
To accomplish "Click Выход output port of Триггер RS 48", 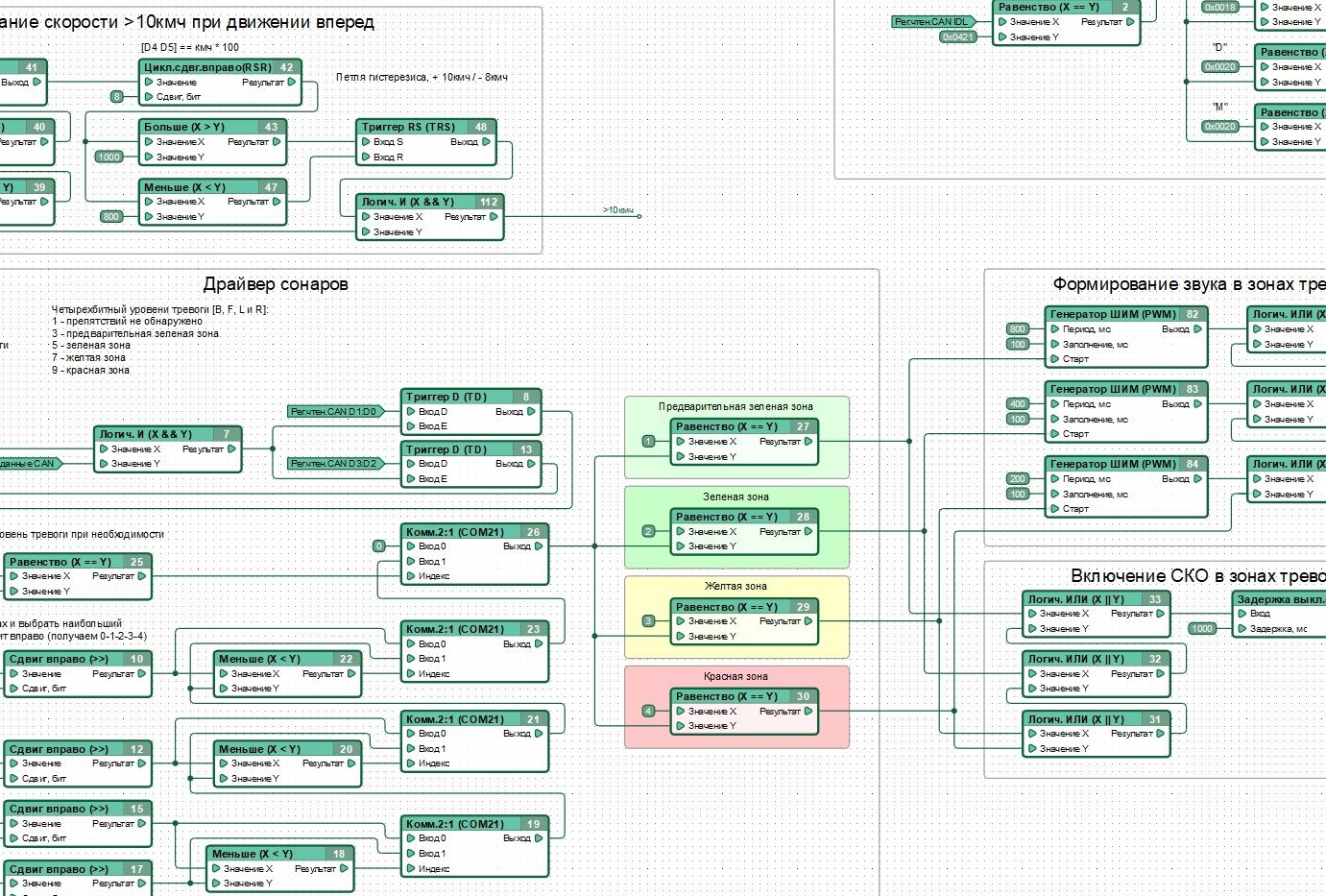I will 486,142.
